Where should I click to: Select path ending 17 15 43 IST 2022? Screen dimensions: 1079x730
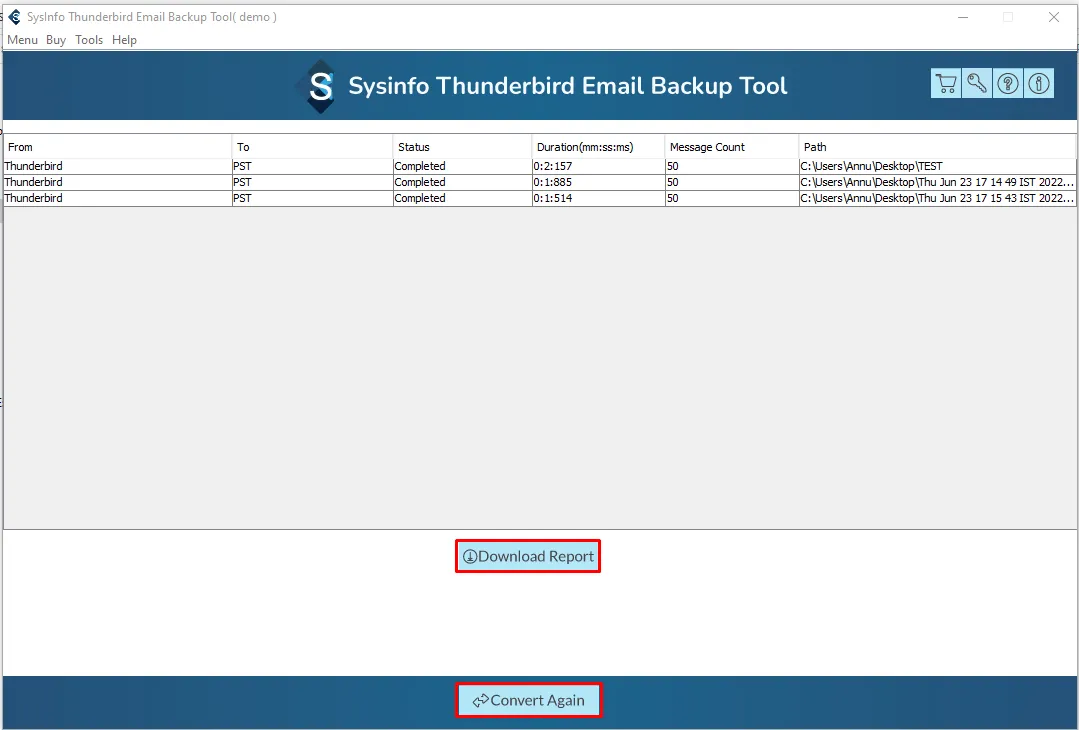937,197
